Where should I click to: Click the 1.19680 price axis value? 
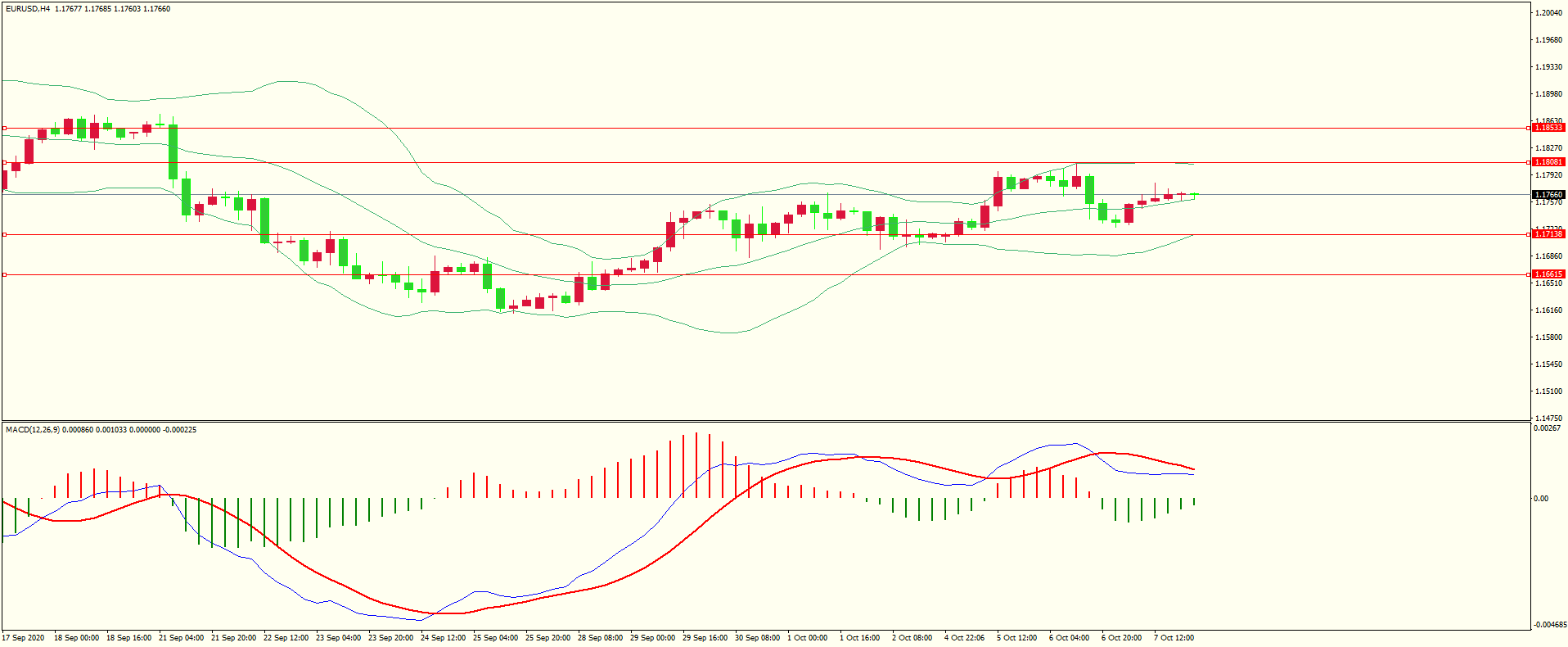pyautogui.click(x=1550, y=40)
